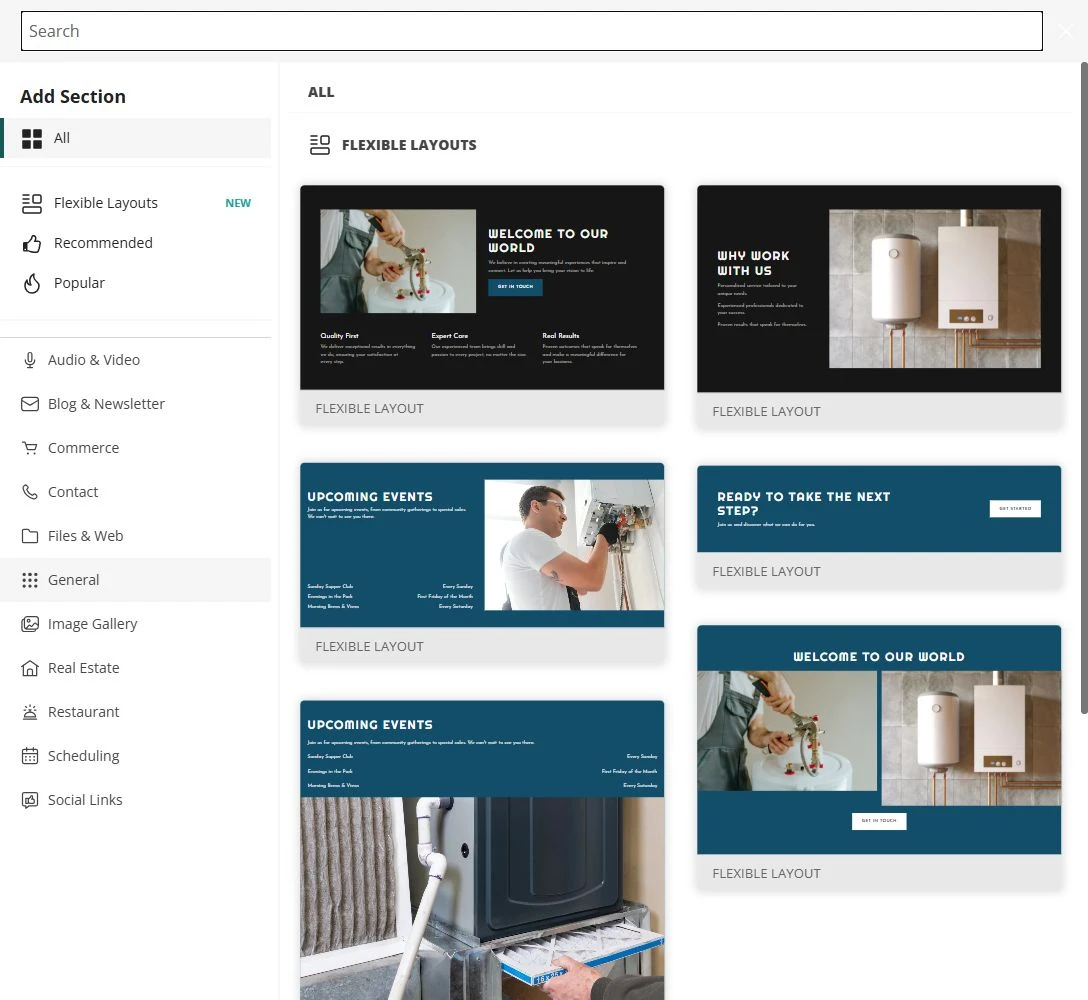This screenshot has width=1088, height=1000.
Task: Click the Files & Web folder icon
Action: click(30, 536)
